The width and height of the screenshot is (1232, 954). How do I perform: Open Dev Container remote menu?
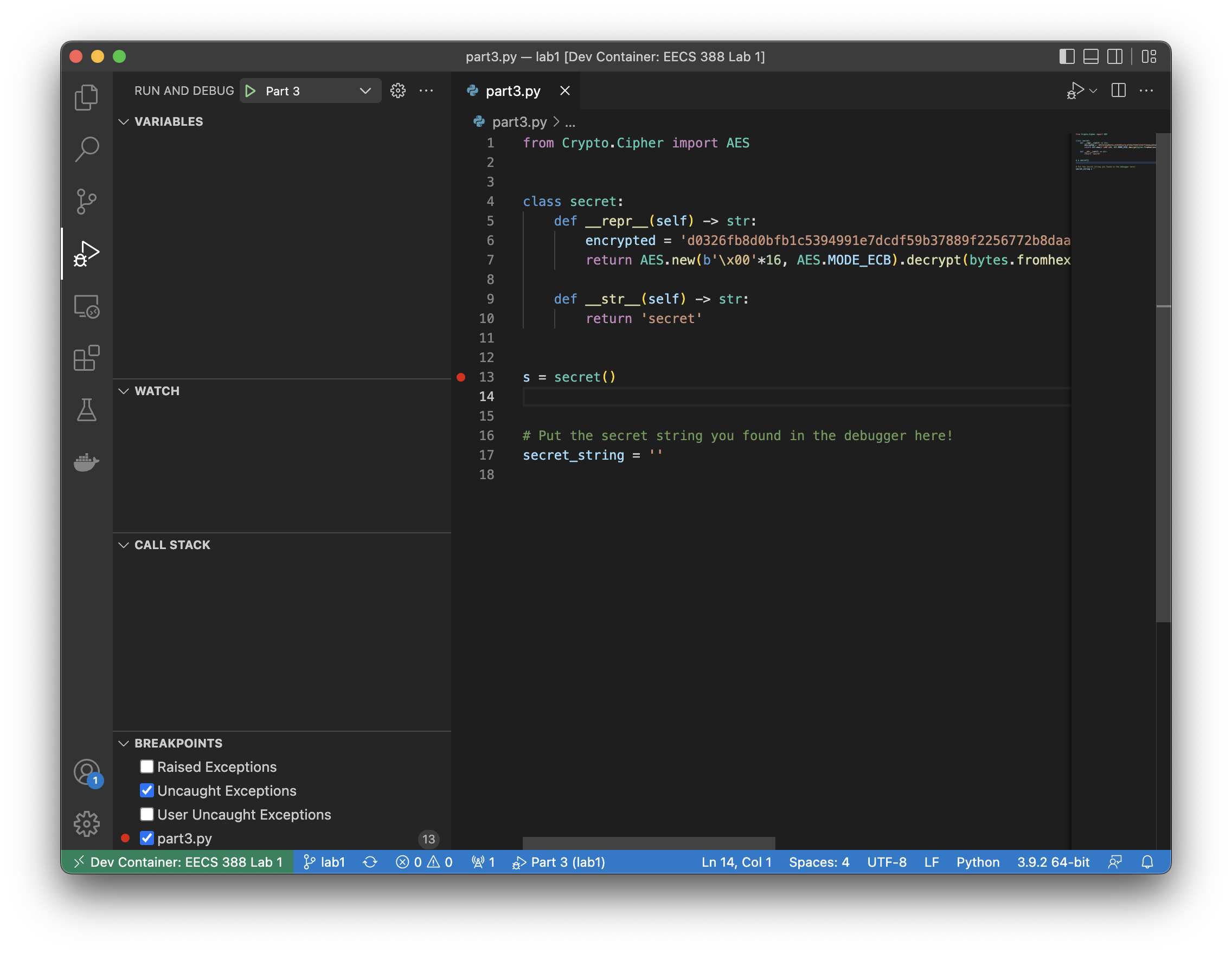coord(177,862)
